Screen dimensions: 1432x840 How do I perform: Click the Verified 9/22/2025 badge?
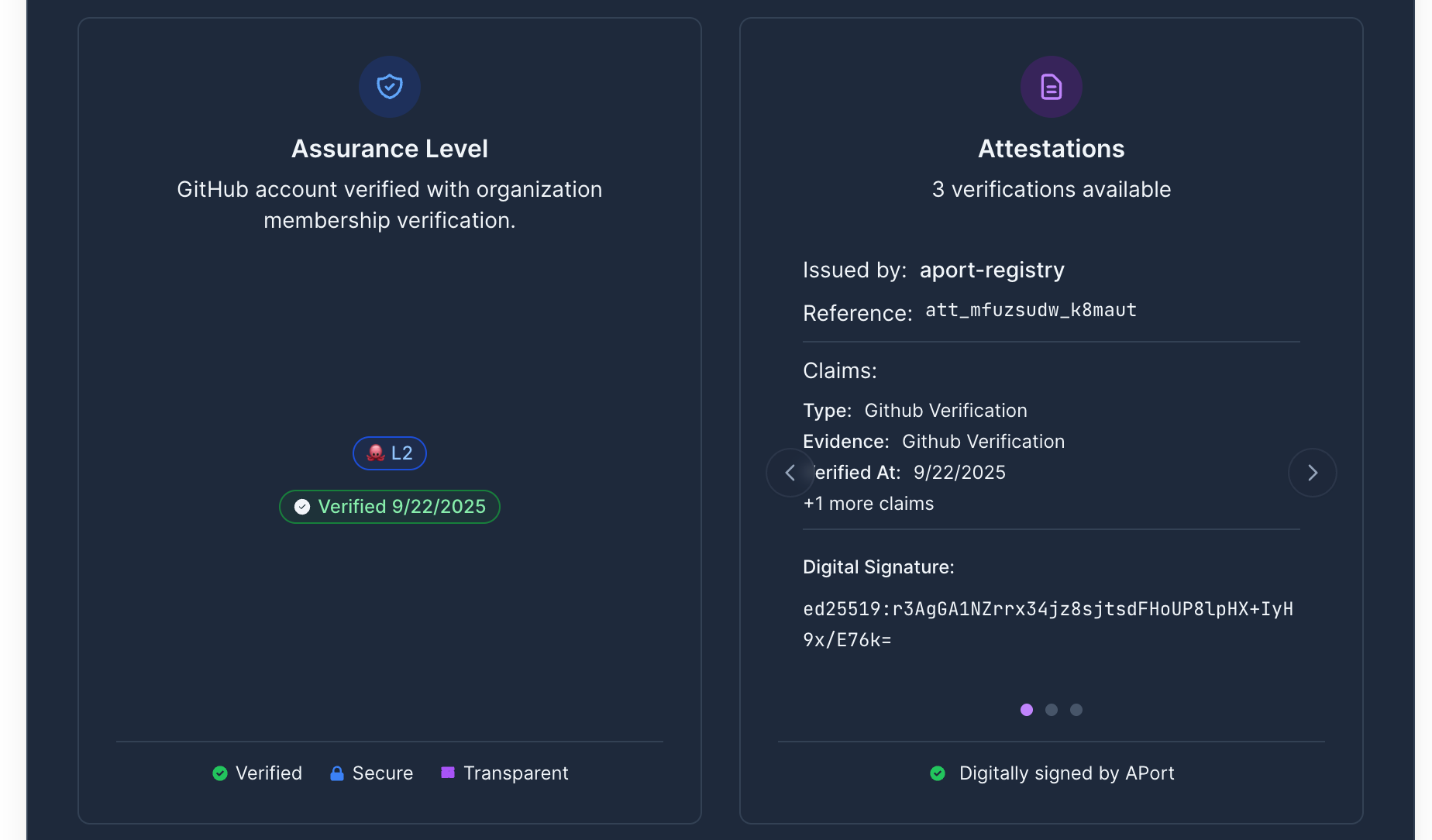[x=390, y=507]
